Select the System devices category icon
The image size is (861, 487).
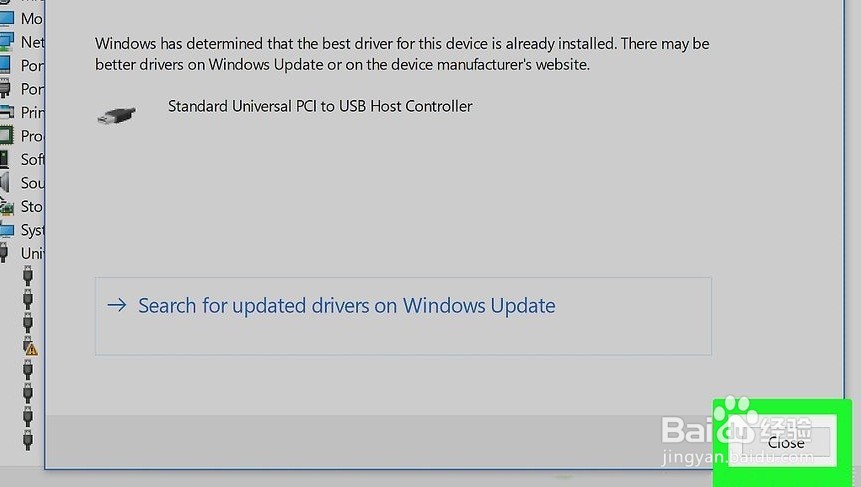(x=8, y=230)
